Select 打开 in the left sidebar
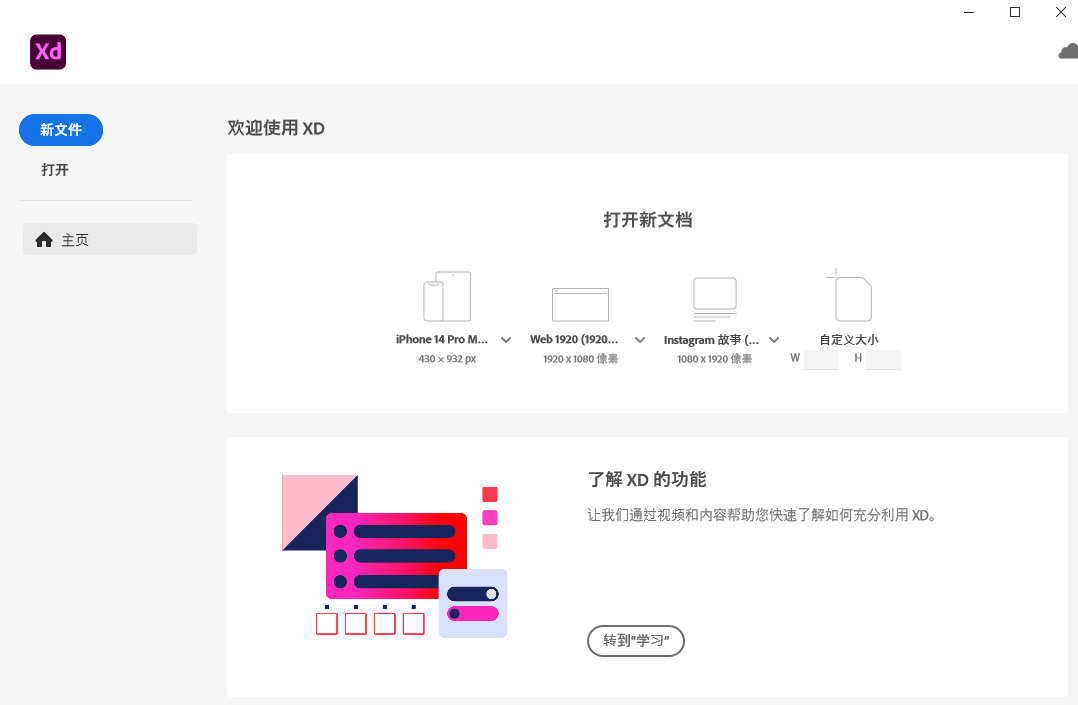The height and width of the screenshot is (705, 1078). tap(55, 170)
